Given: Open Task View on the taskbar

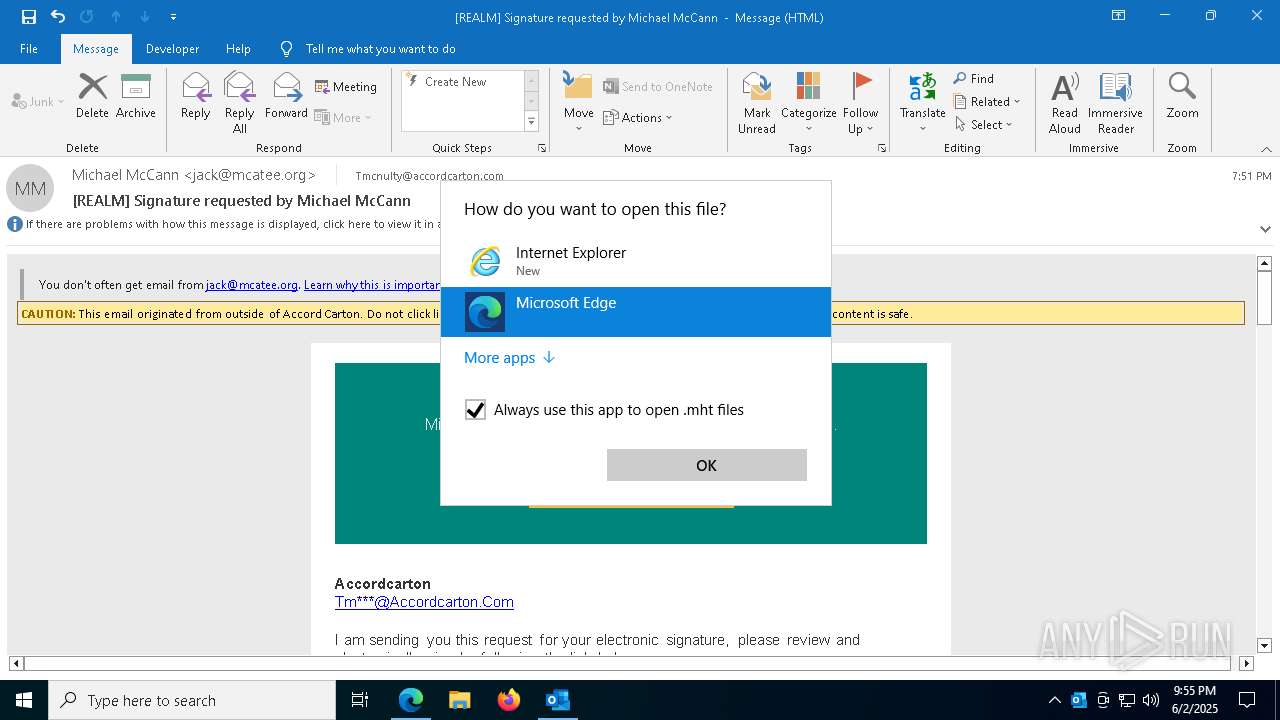Looking at the screenshot, I should (360, 700).
